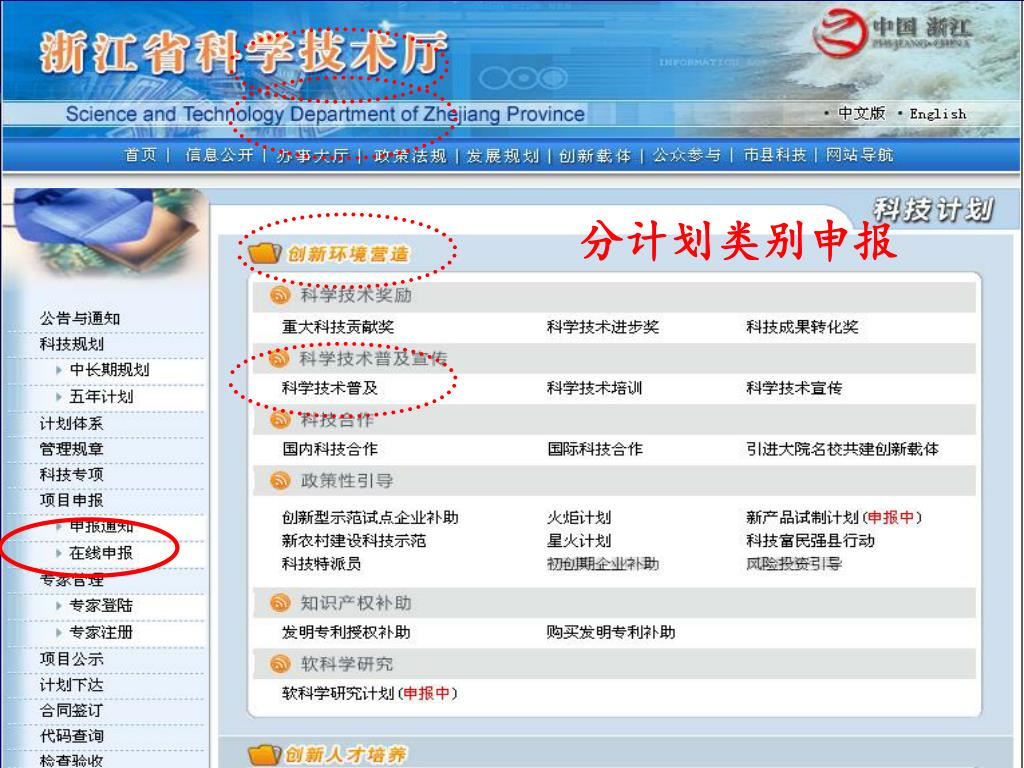Expand the arrow beside 五年计划

coord(59,396)
